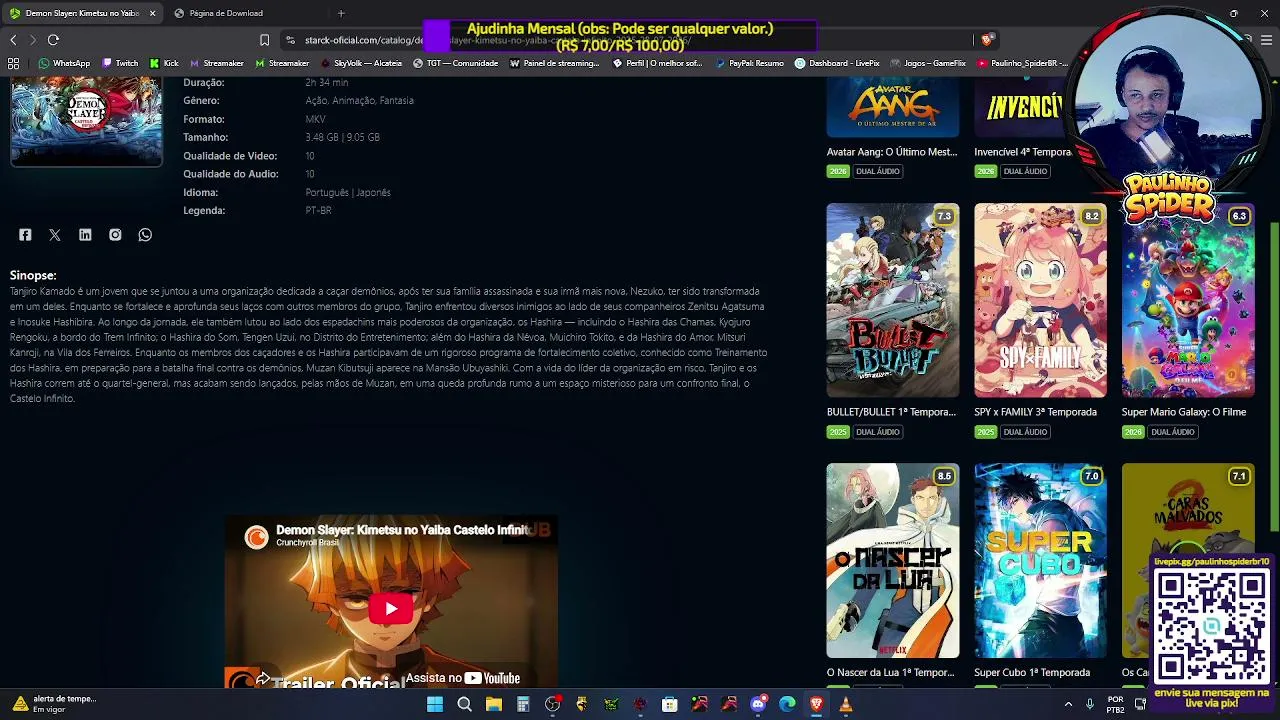Share the page on Instagram
The width and height of the screenshot is (1280, 720).
(x=115, y=235)
